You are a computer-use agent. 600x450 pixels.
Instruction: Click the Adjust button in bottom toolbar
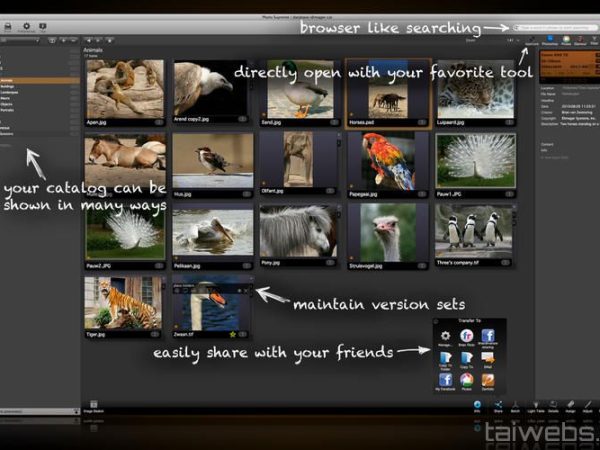coord(588,406)
